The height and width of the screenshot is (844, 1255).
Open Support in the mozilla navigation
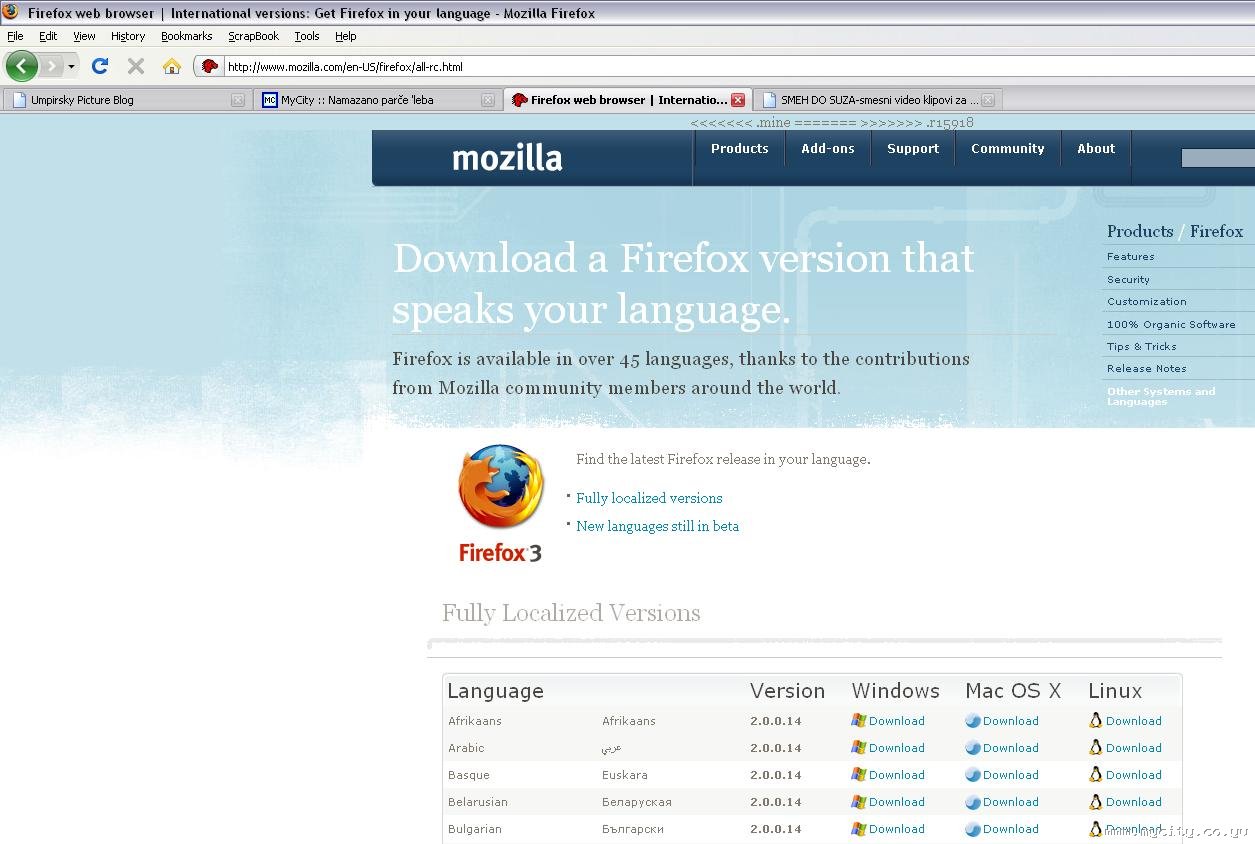tap(913, 149)
